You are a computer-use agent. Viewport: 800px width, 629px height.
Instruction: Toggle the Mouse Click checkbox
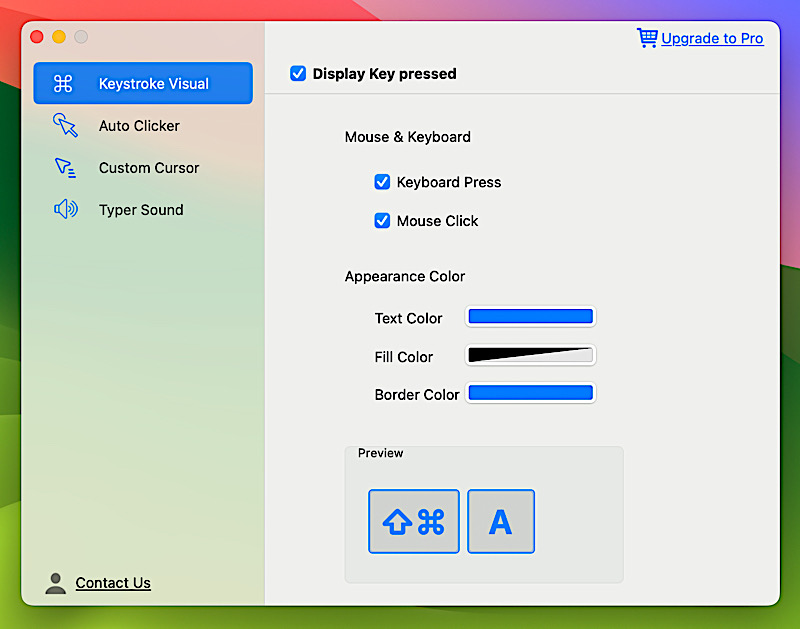point(382,221)
